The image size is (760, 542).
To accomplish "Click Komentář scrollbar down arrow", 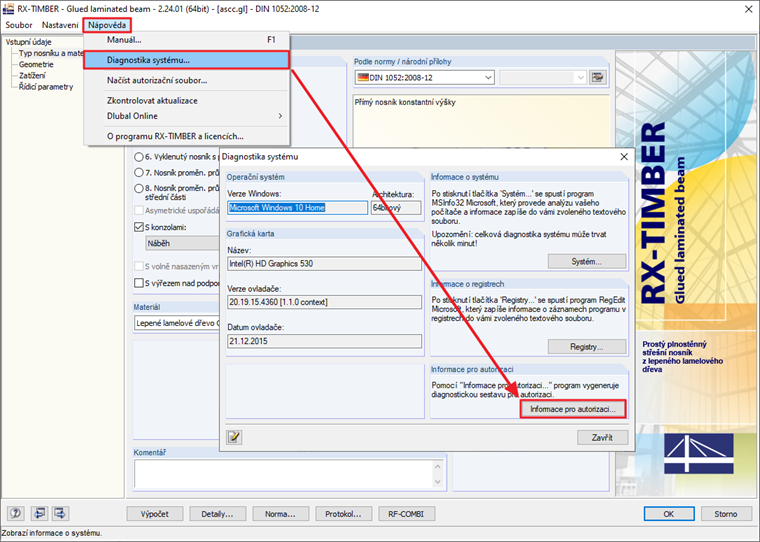I will tap(438, 481).
